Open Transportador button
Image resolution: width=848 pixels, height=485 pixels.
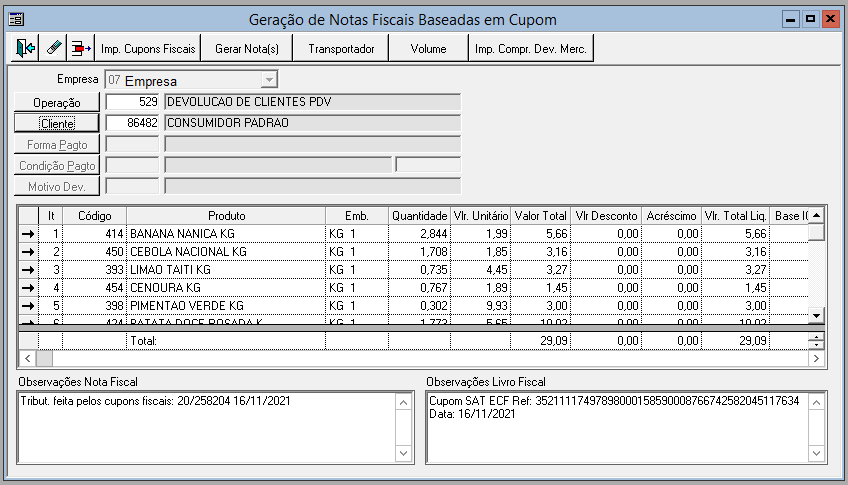click(341, 48)
